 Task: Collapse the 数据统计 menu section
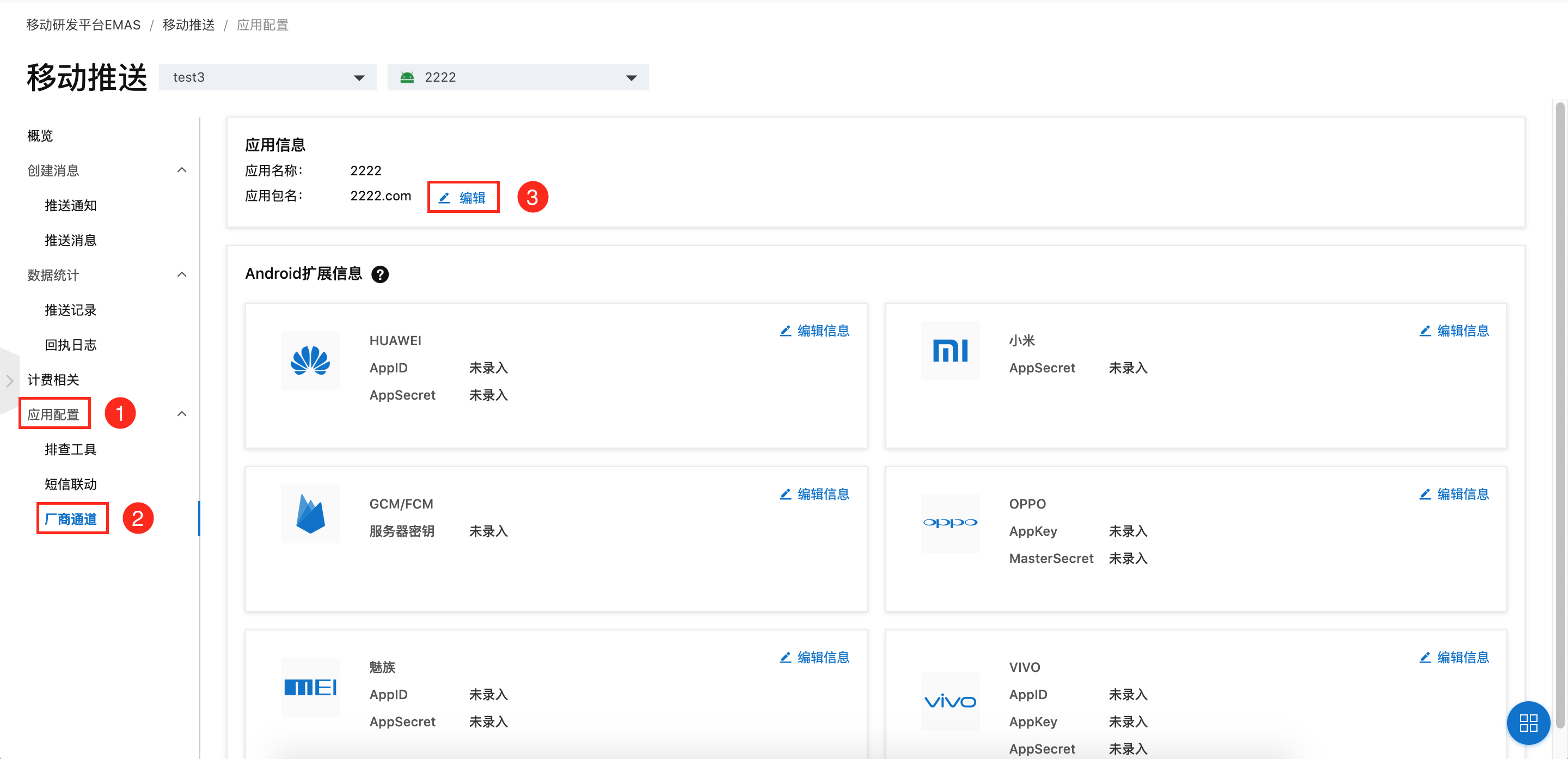[181, 275]
